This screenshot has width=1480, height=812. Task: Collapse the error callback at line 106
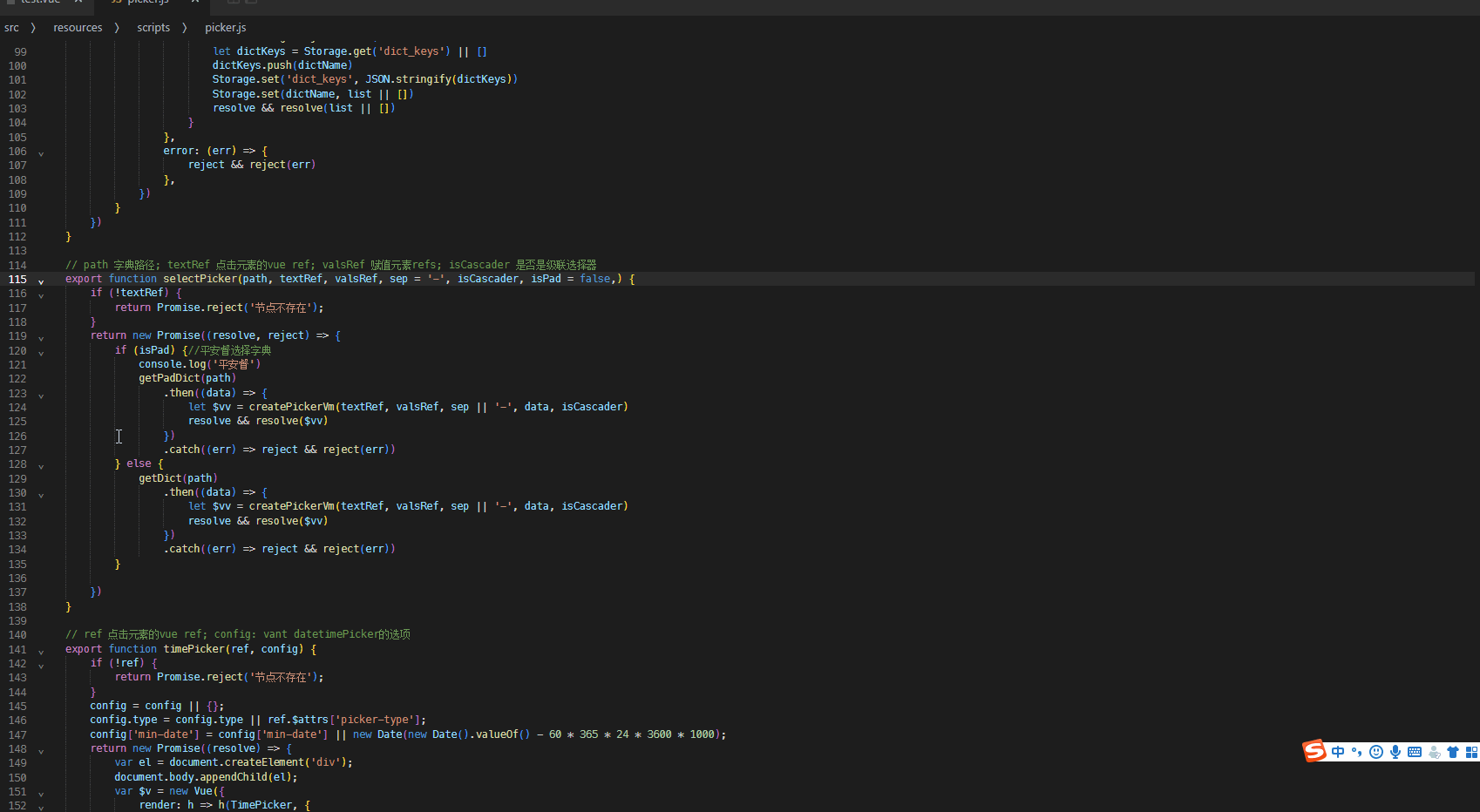[41, 152]
